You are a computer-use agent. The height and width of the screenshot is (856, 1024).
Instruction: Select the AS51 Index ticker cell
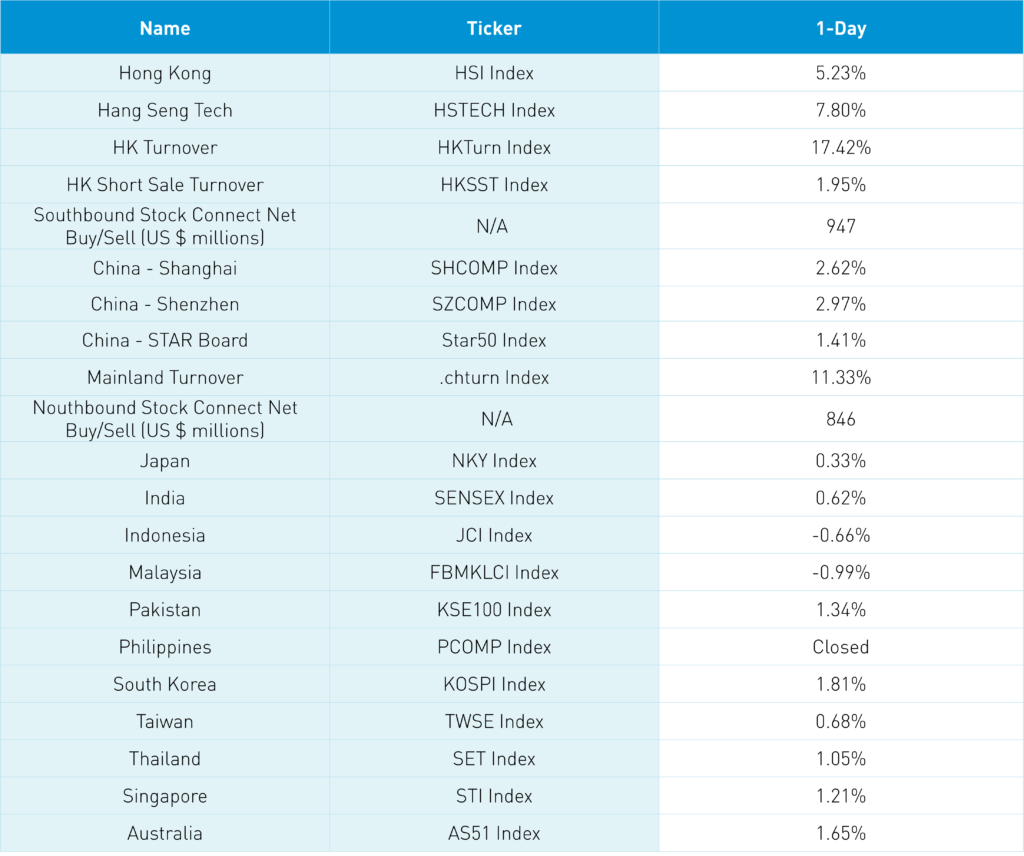[494, 833]
